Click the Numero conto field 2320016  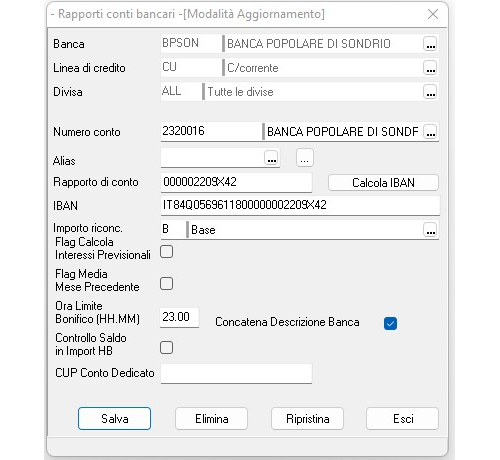[211, 131]
